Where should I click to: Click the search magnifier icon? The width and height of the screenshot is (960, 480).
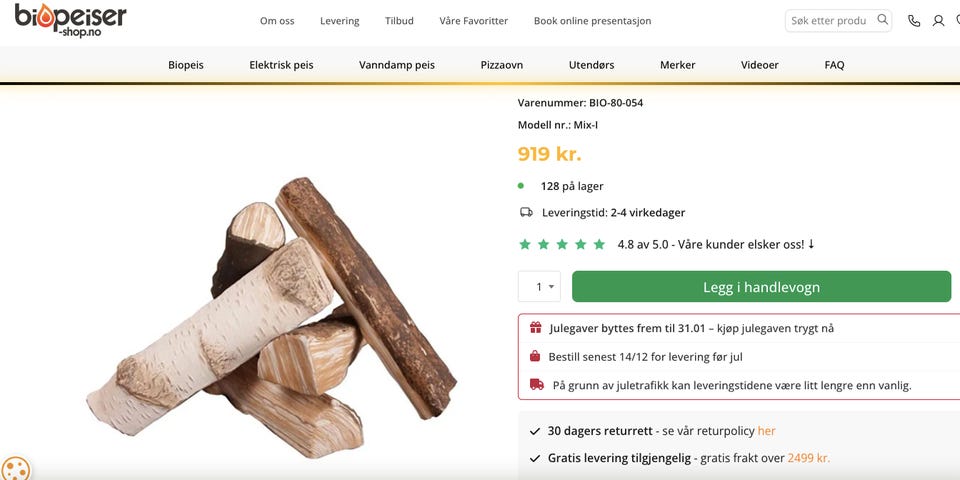[882, 20]
